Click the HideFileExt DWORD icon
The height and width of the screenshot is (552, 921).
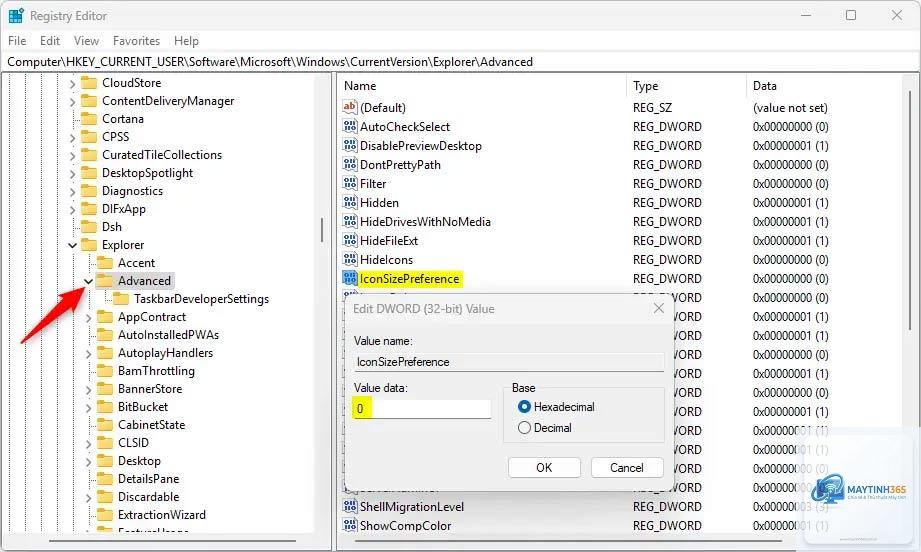(349, 240)
